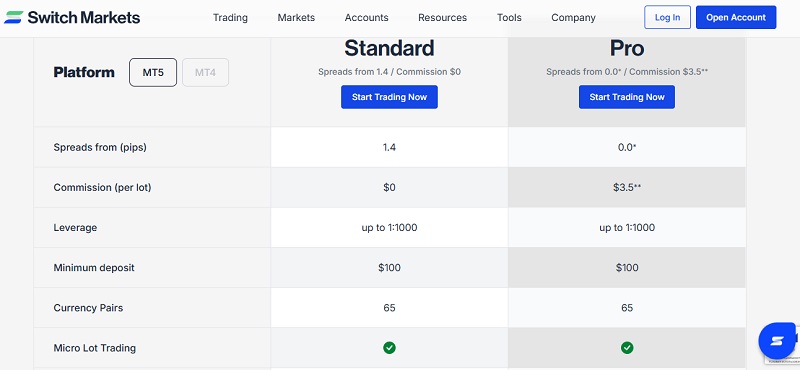The width and height of the screenshot is (800, 370).
Task: Click 'Spreads from 1.4 / Commission $0' text
Action: pos(389,72)
